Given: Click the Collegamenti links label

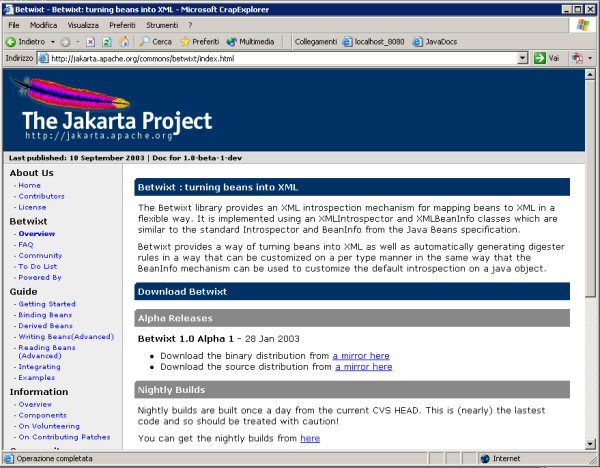Looking at the screenshot, I should [x=316, y=41].
